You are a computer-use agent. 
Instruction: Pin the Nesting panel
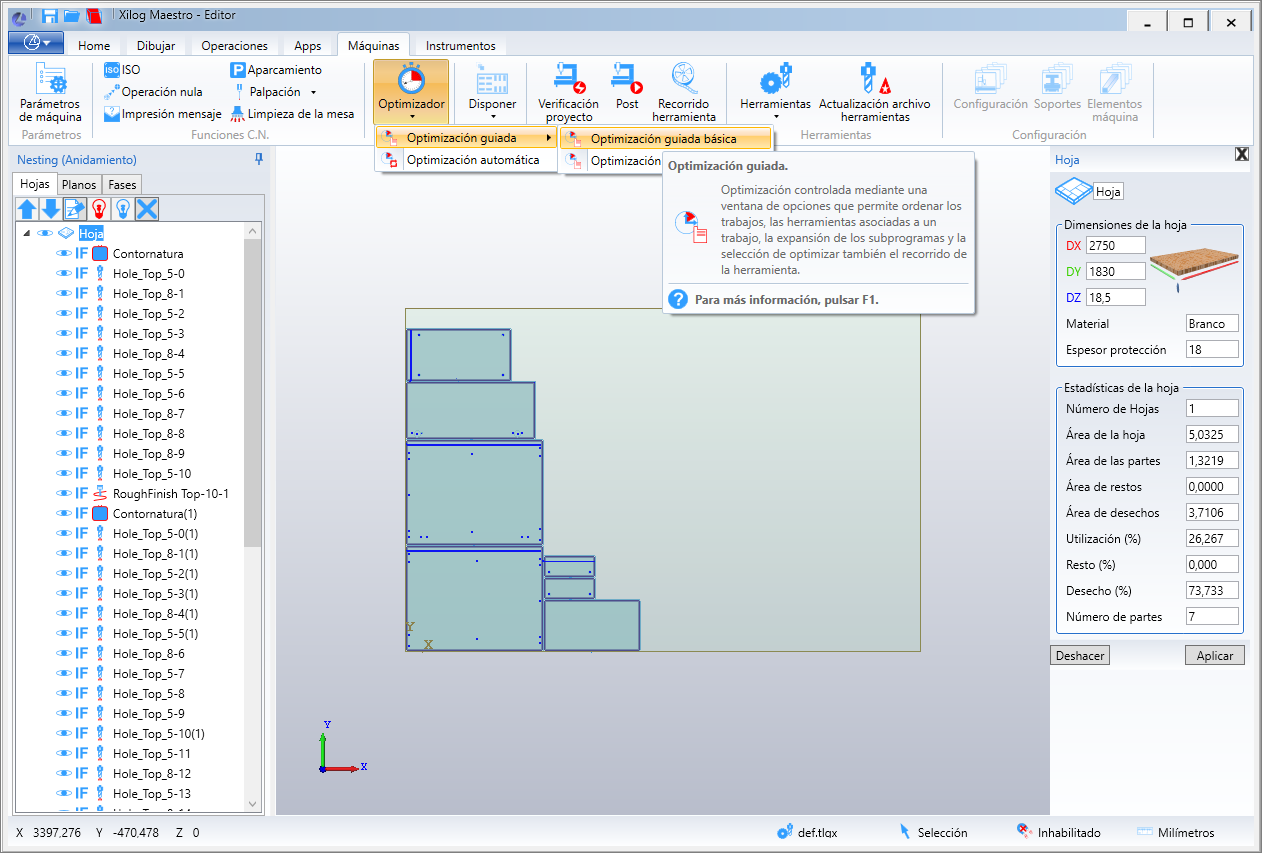(x=259, y=159)
